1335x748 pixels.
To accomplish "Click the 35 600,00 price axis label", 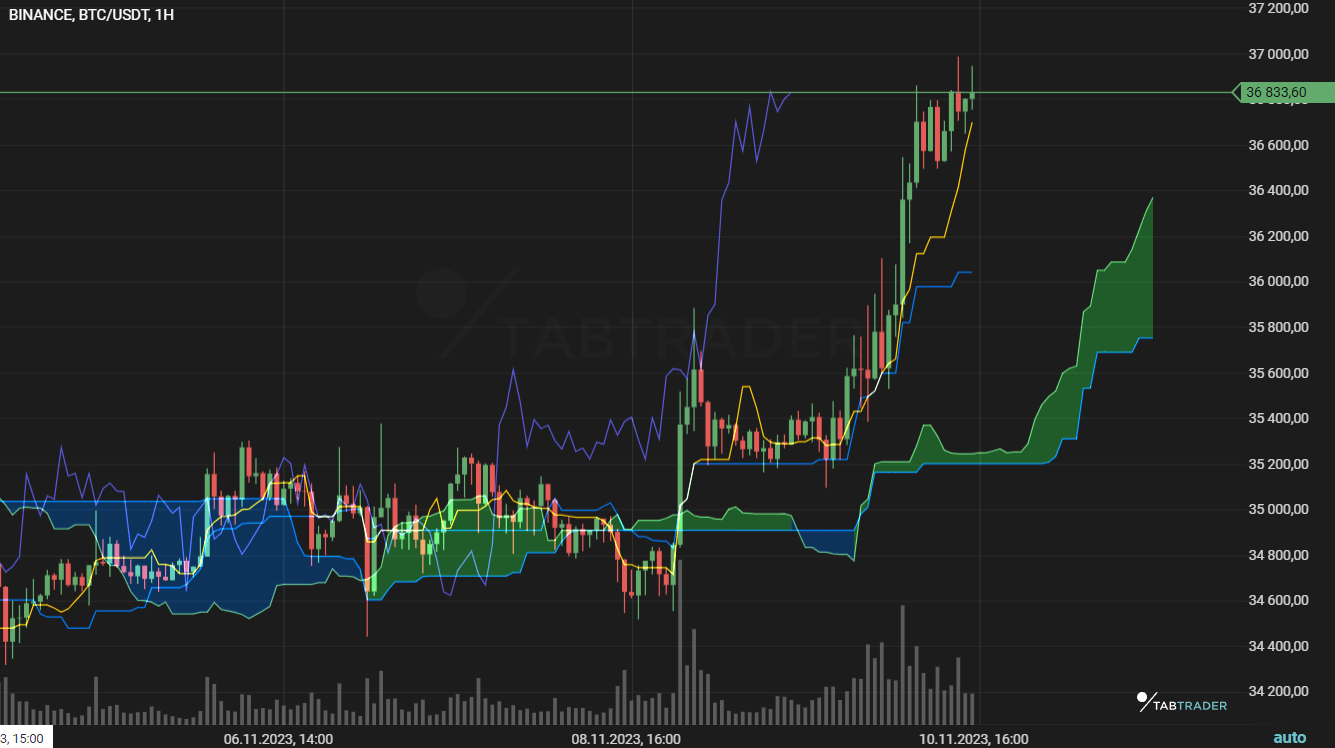I will coord(1279,373).
